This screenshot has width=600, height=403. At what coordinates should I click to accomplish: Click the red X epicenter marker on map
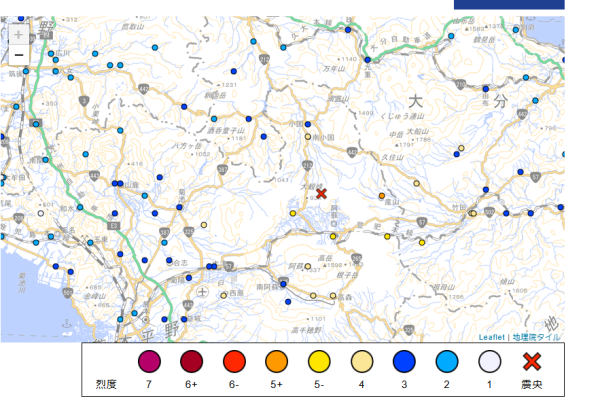321,194
